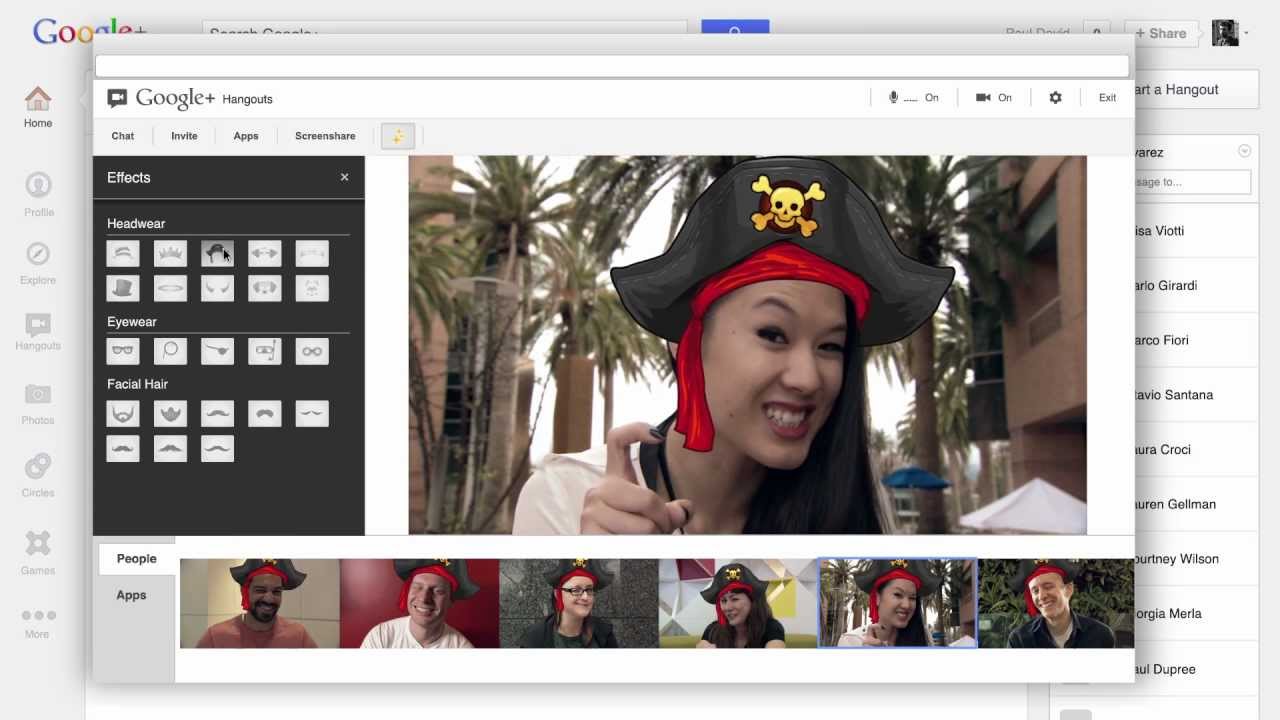
Task: Pick the short thick mustache effect
Action: (x=264, y=414)
